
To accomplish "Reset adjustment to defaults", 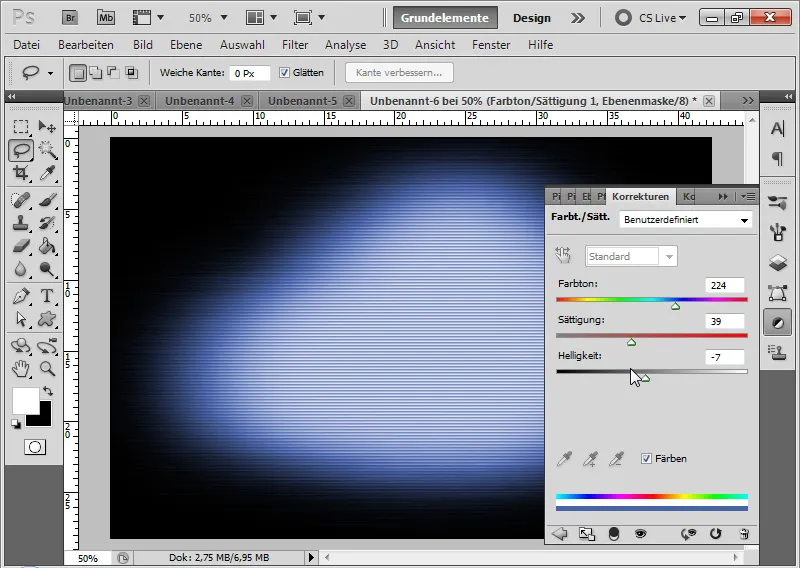I will pyautogui.click(x=716, y=534).
